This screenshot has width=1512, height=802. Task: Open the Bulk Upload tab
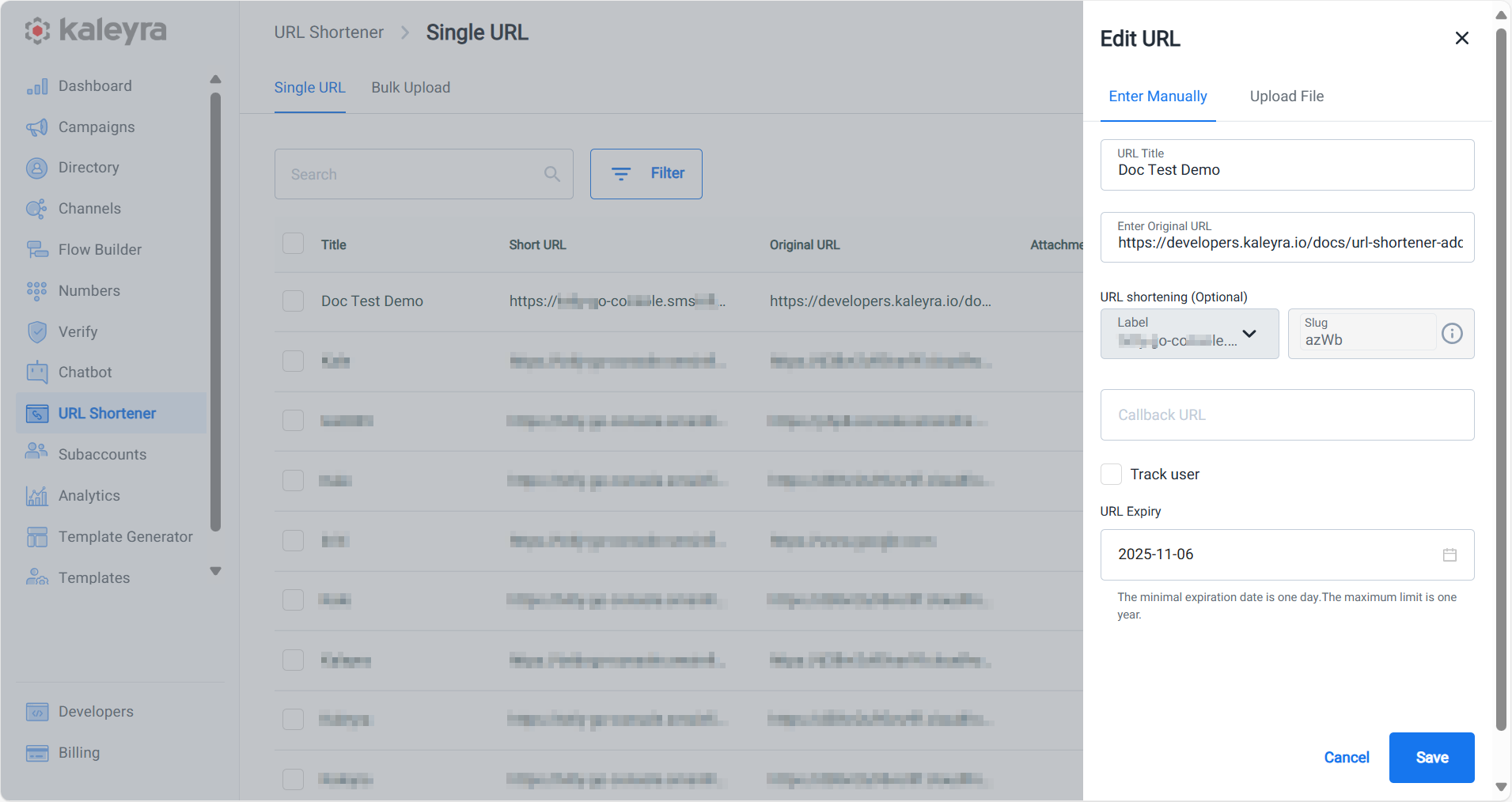(411, 88)
